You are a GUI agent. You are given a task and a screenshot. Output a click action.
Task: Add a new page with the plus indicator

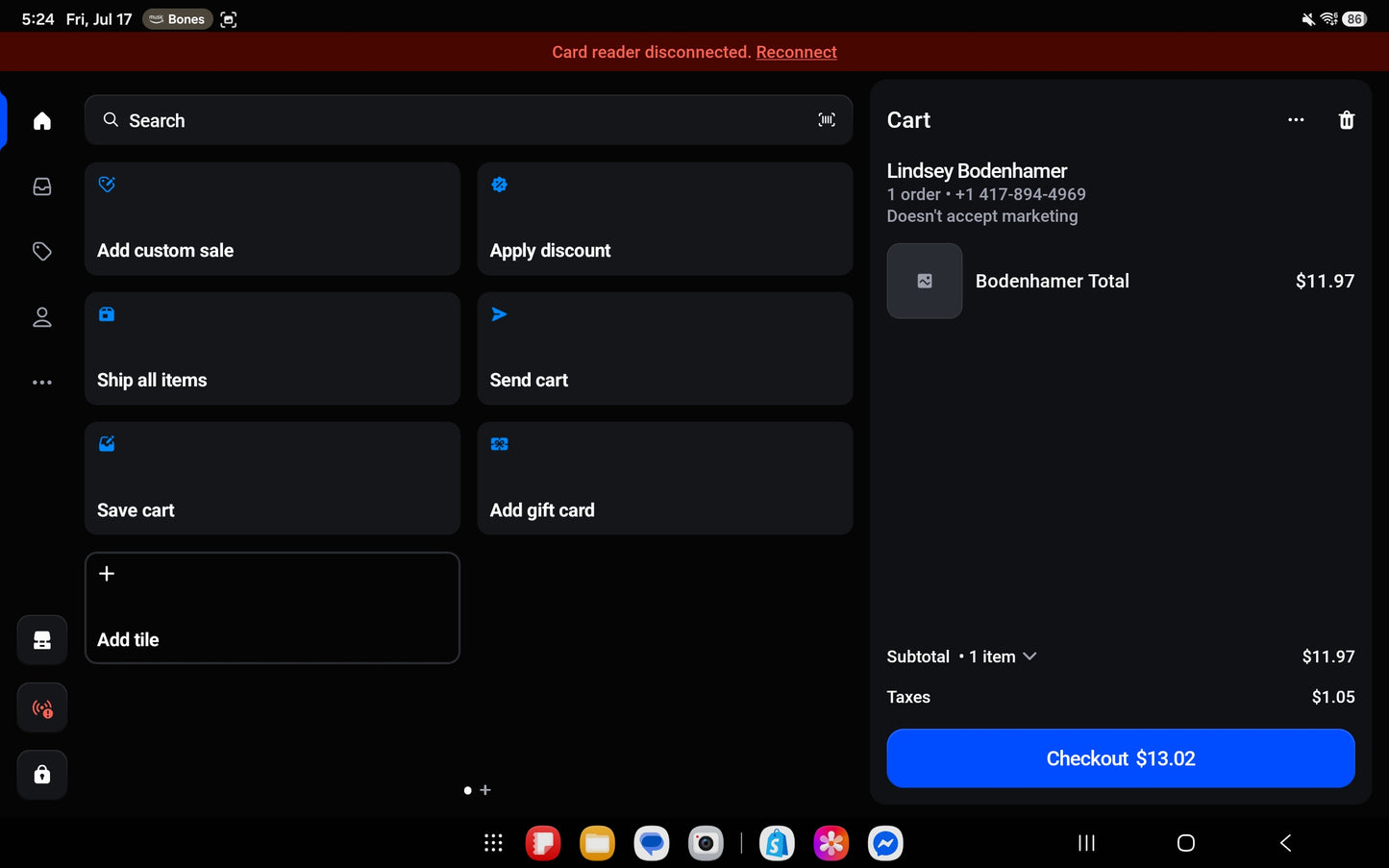coord(485,790)
